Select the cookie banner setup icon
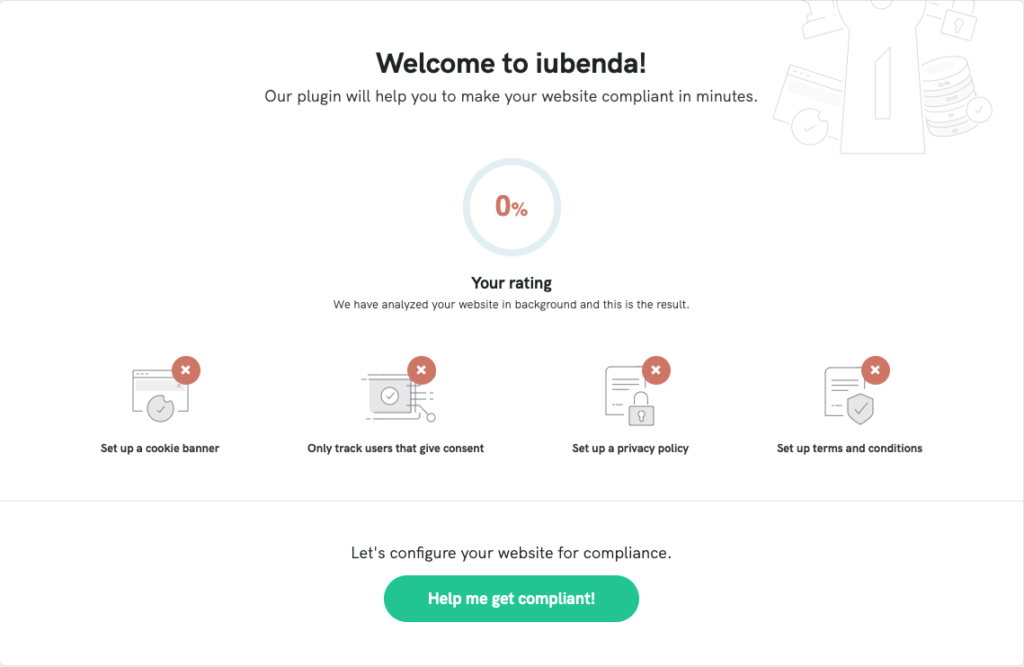Screen dimensions: 1024x667 pyautogui.click(x=158, y=393)
